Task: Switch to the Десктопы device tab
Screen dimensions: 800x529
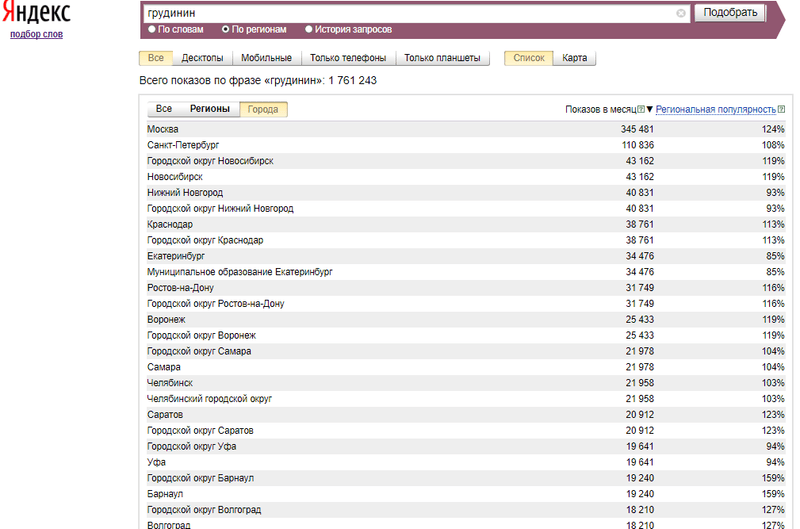Action: tap(202, 58)
